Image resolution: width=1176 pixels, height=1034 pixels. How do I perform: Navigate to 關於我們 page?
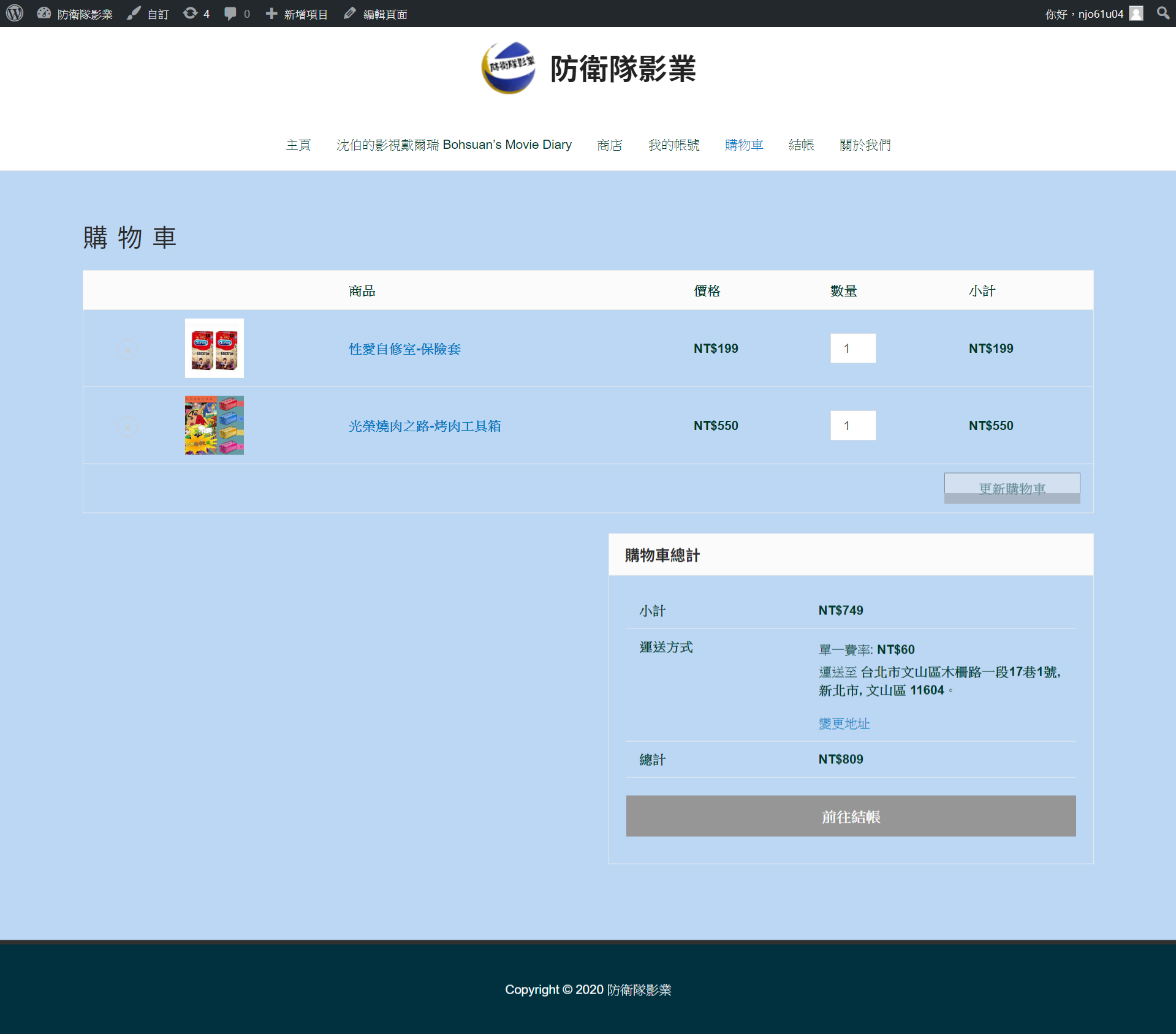pos(865,145)
